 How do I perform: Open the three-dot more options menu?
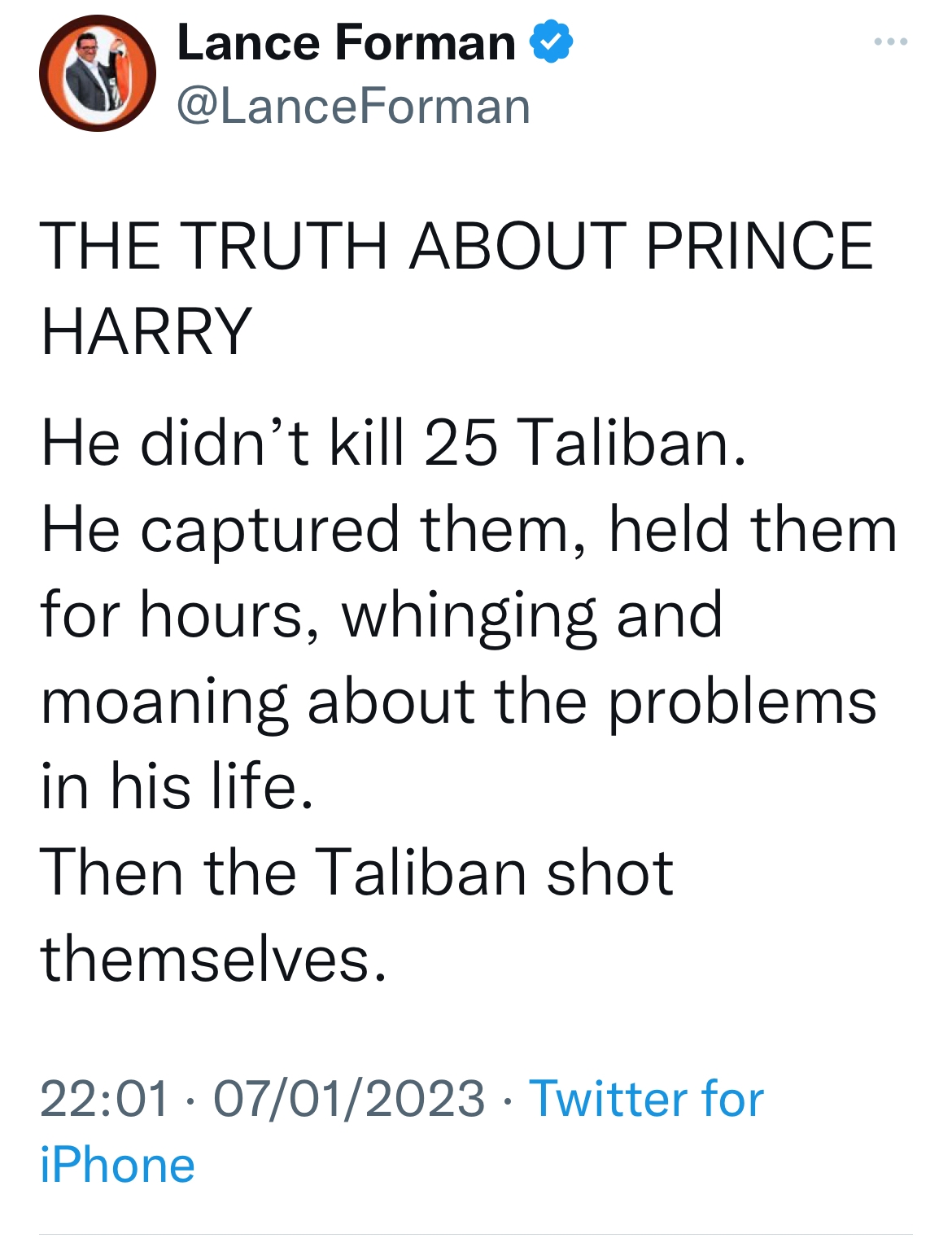click(x=891, y=42)
